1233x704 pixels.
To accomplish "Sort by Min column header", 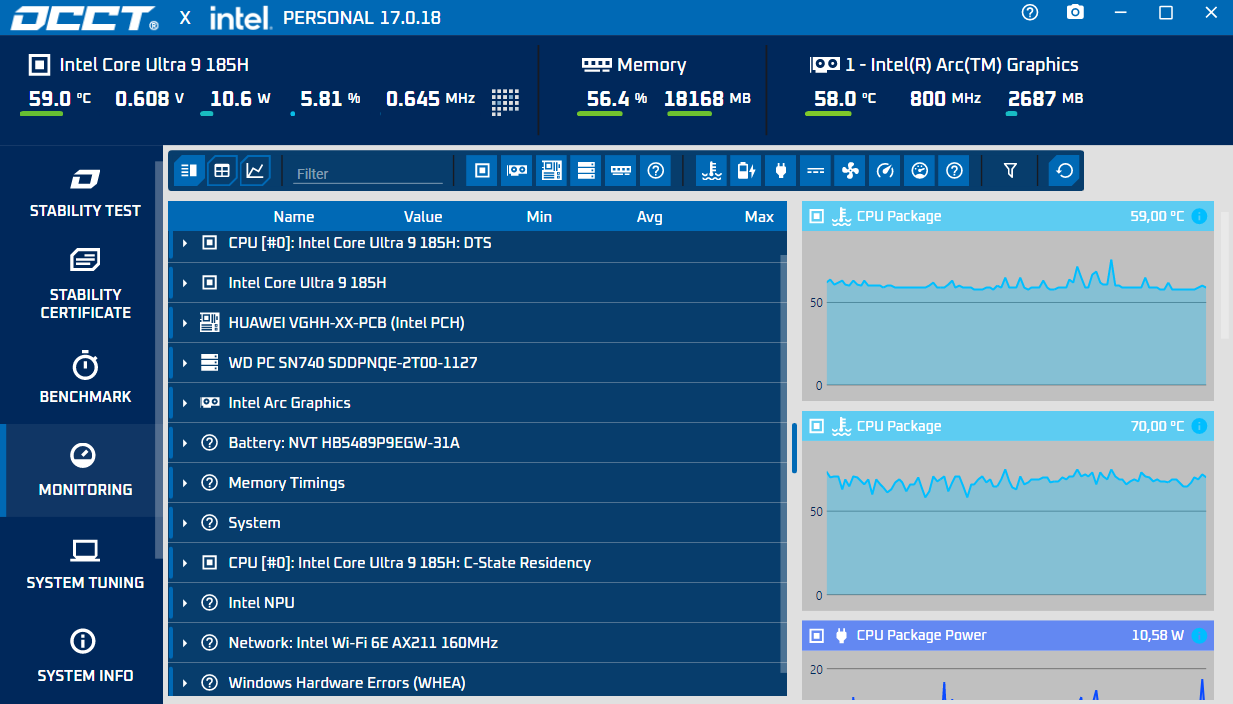I will (539, 216).
